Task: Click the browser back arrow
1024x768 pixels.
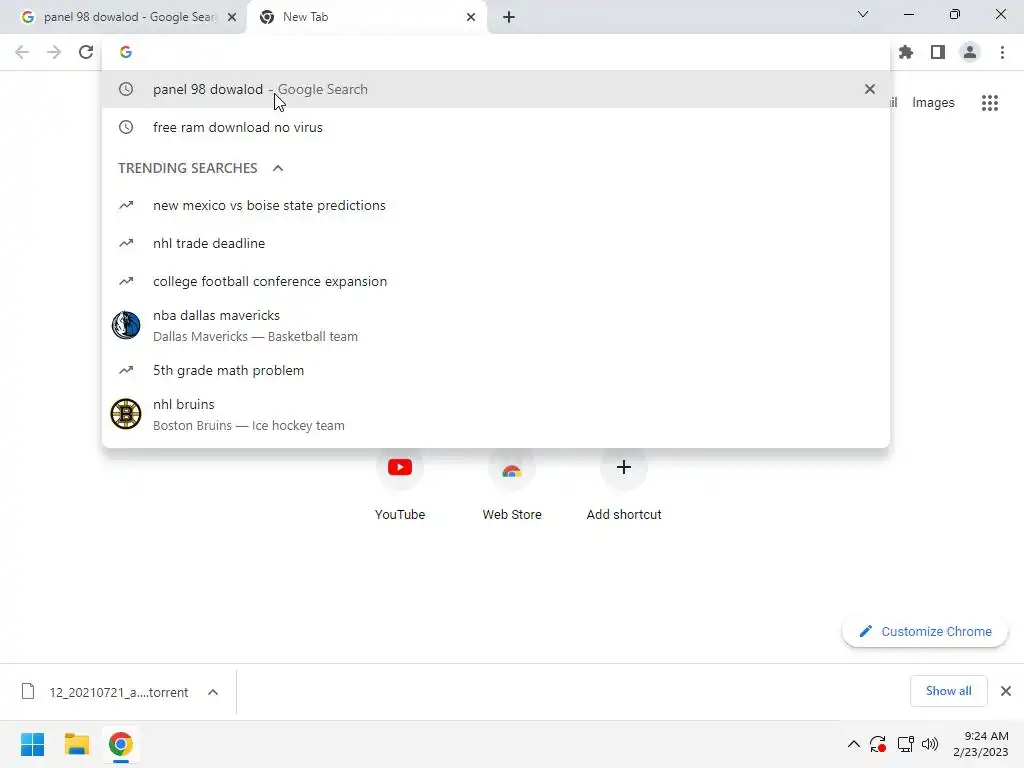Action: (22, 52)
